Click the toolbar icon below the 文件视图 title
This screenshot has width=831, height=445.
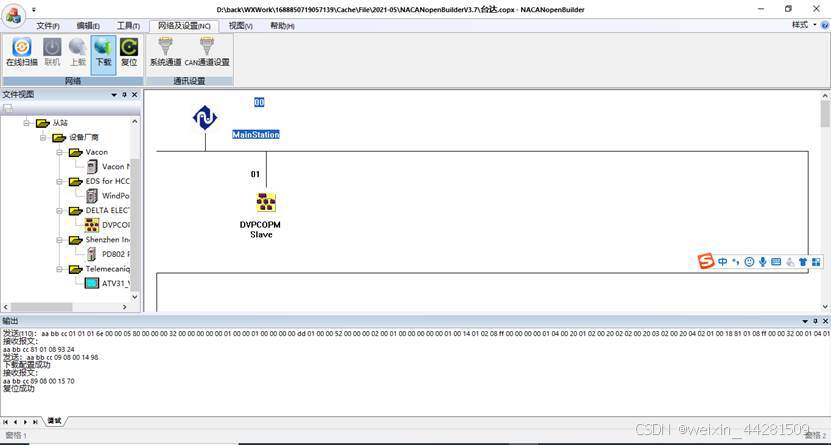(x=7, y=109)
